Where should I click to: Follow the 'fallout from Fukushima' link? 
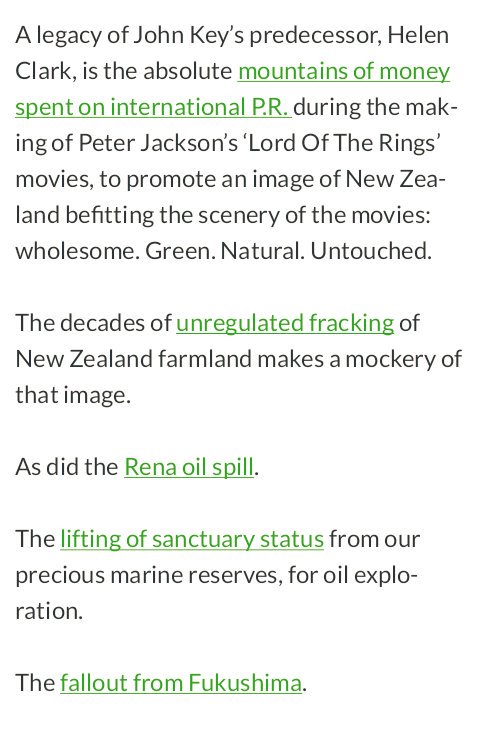click(180, 683)
